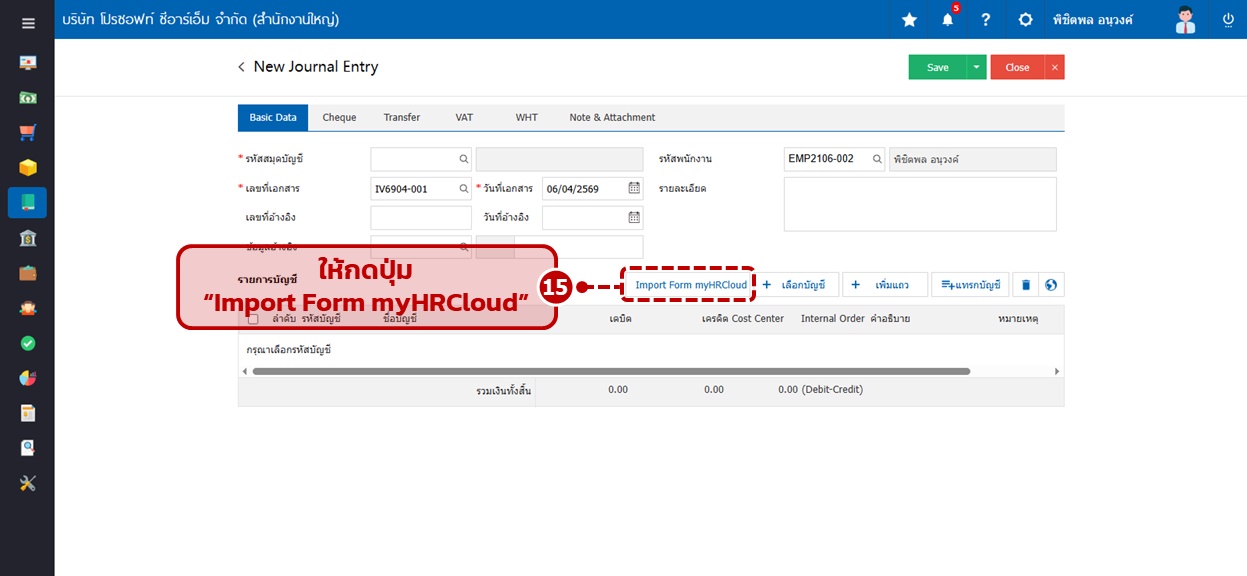The image size is (1247, 576).
Task: Open settings gear icon in header
Action: [1025, 20]
